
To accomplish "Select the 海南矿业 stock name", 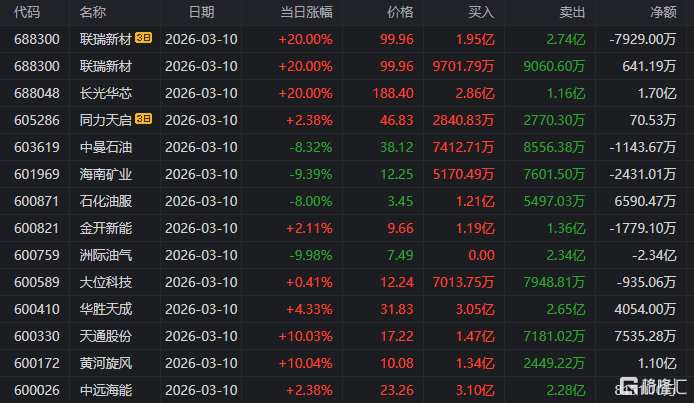I will (105, 174).
